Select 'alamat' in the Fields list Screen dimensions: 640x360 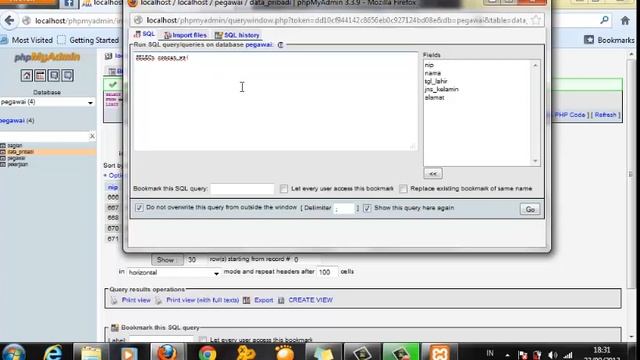434,98
